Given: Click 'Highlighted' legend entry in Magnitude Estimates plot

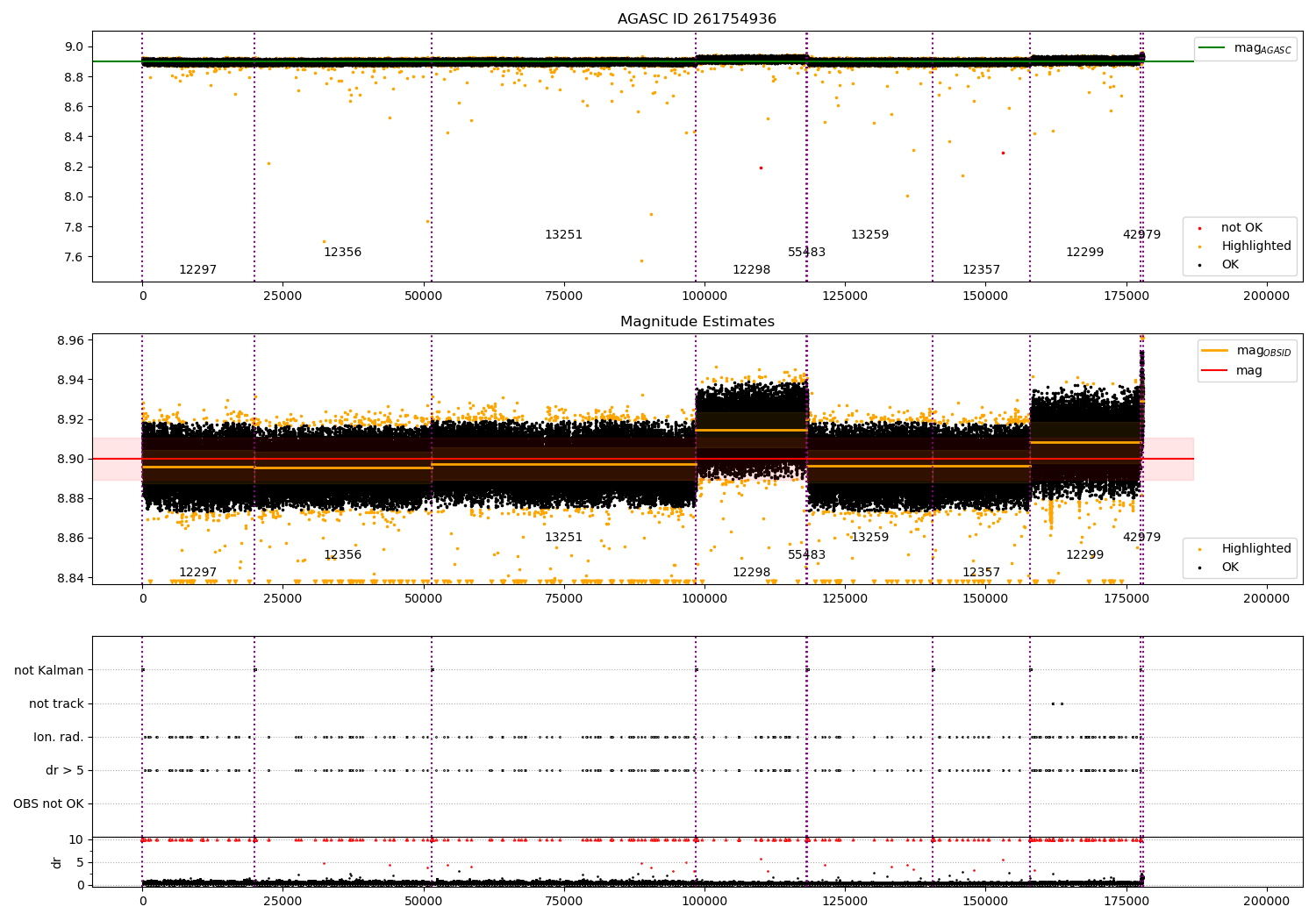Looking at the screenshot, I should pyautogui.click(x=1256, y=549).
